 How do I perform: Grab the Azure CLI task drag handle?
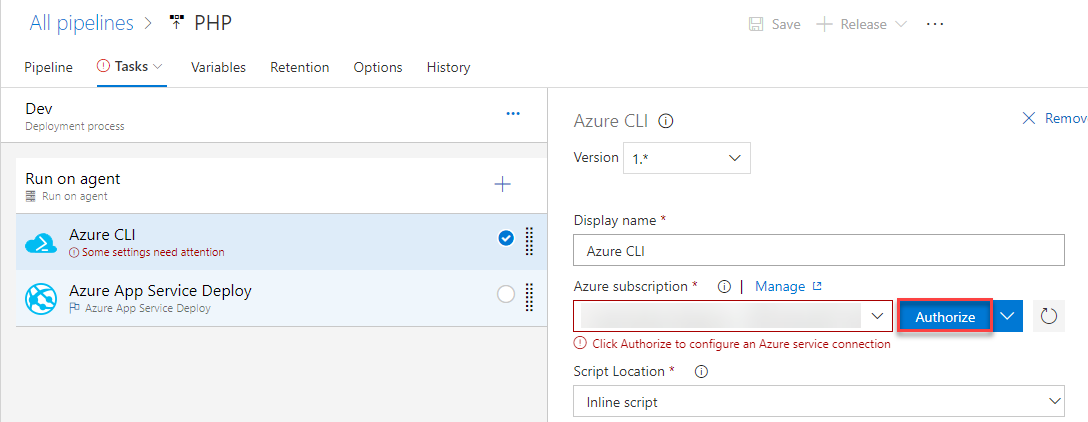pos(529,242)
